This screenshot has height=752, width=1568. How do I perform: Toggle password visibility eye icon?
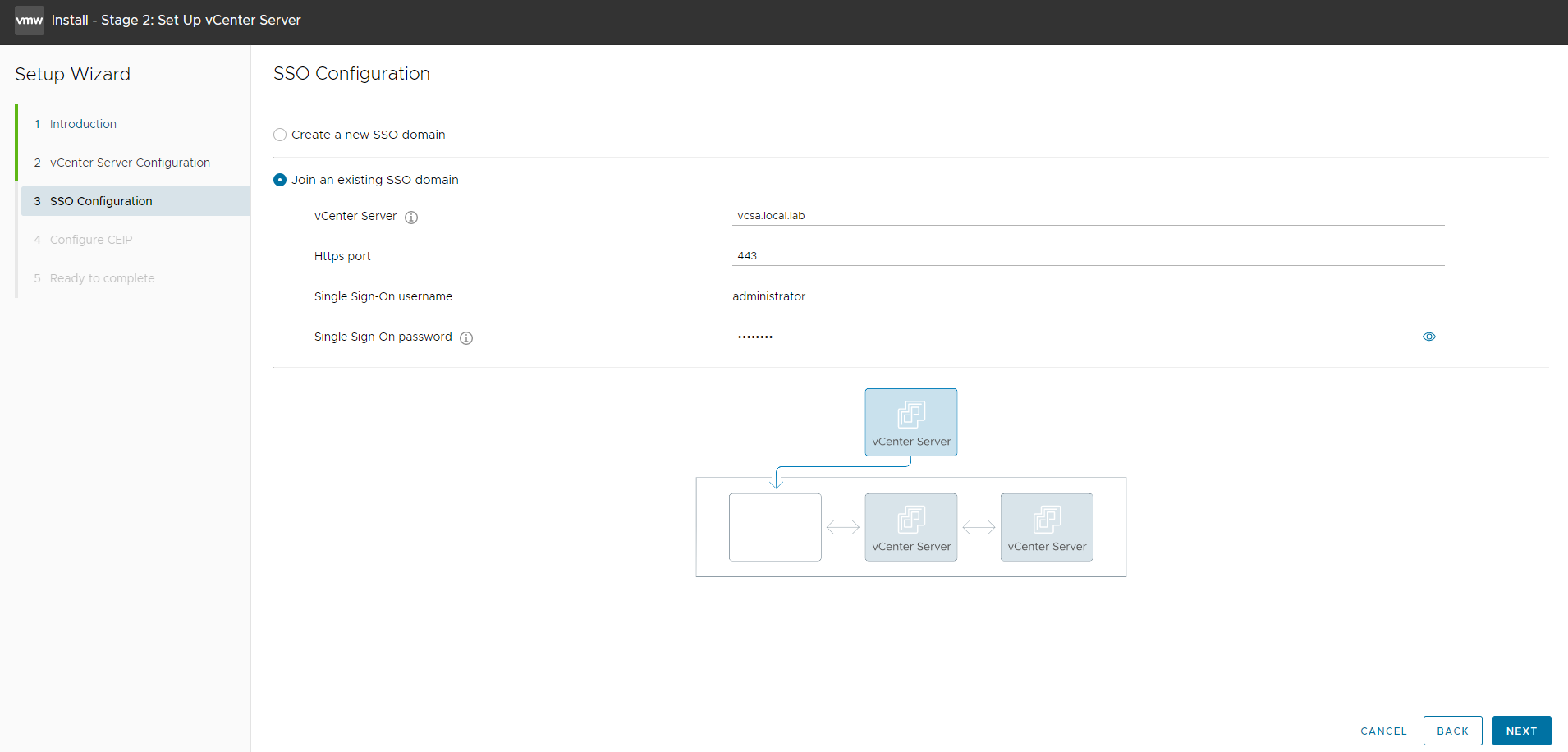click(1429, 337)
